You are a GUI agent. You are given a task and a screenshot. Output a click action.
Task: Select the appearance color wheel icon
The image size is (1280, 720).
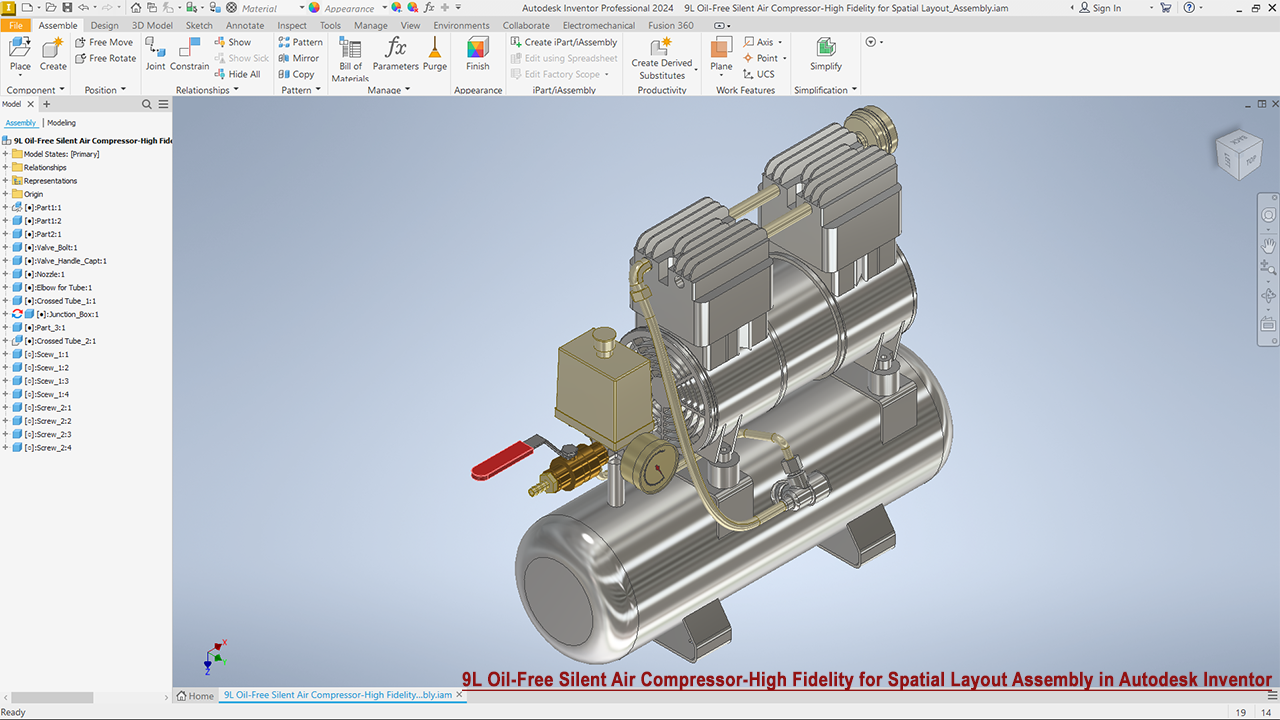(314, 8)
